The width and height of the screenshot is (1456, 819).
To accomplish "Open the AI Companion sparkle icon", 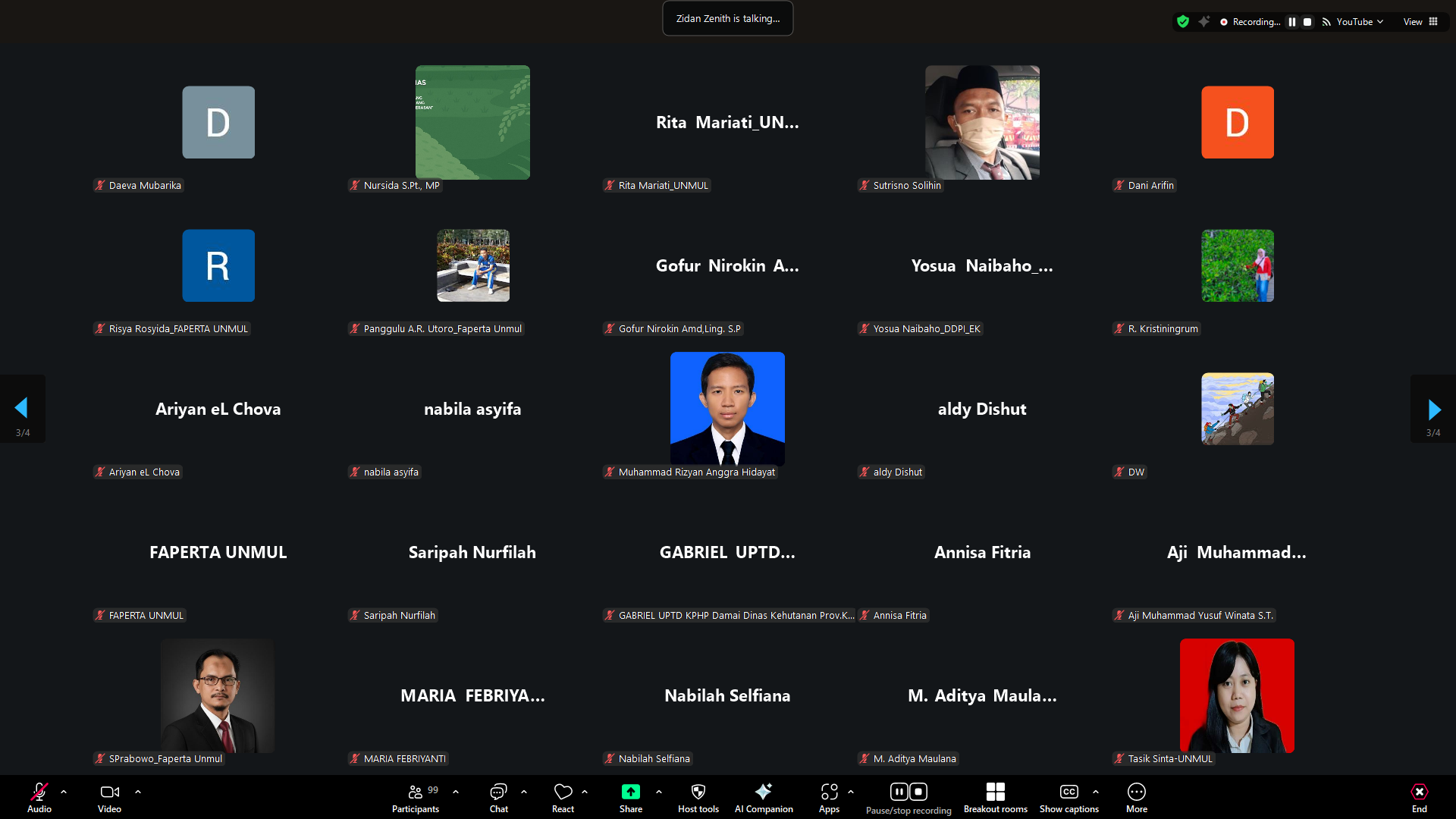I will pos(763,797).
